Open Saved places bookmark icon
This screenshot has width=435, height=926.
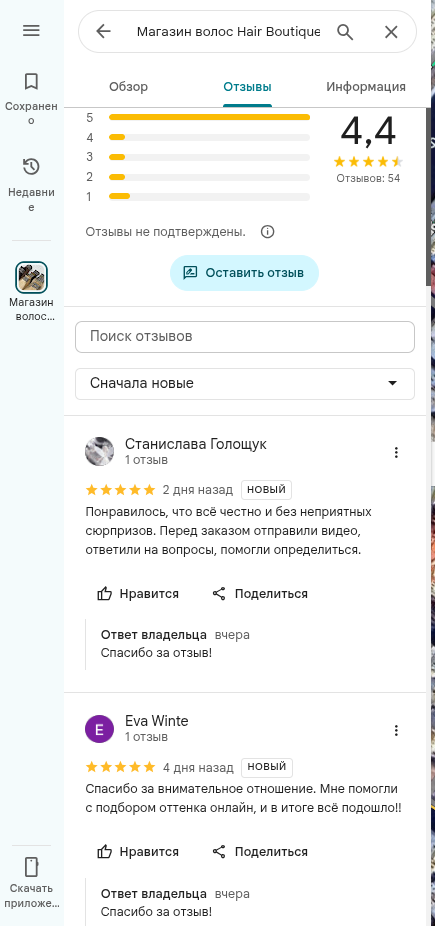click(x=31, y=81)
